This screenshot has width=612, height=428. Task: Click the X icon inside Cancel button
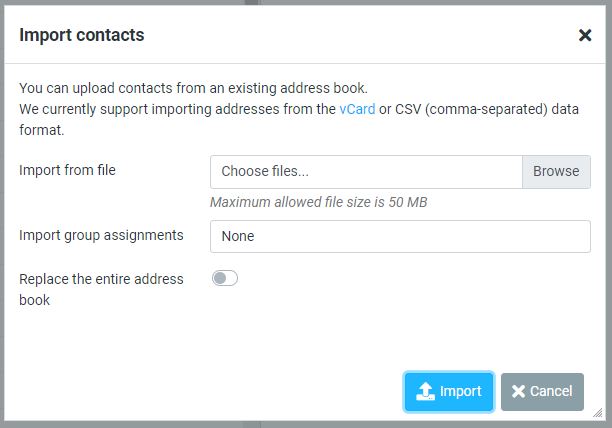point(518,391)
